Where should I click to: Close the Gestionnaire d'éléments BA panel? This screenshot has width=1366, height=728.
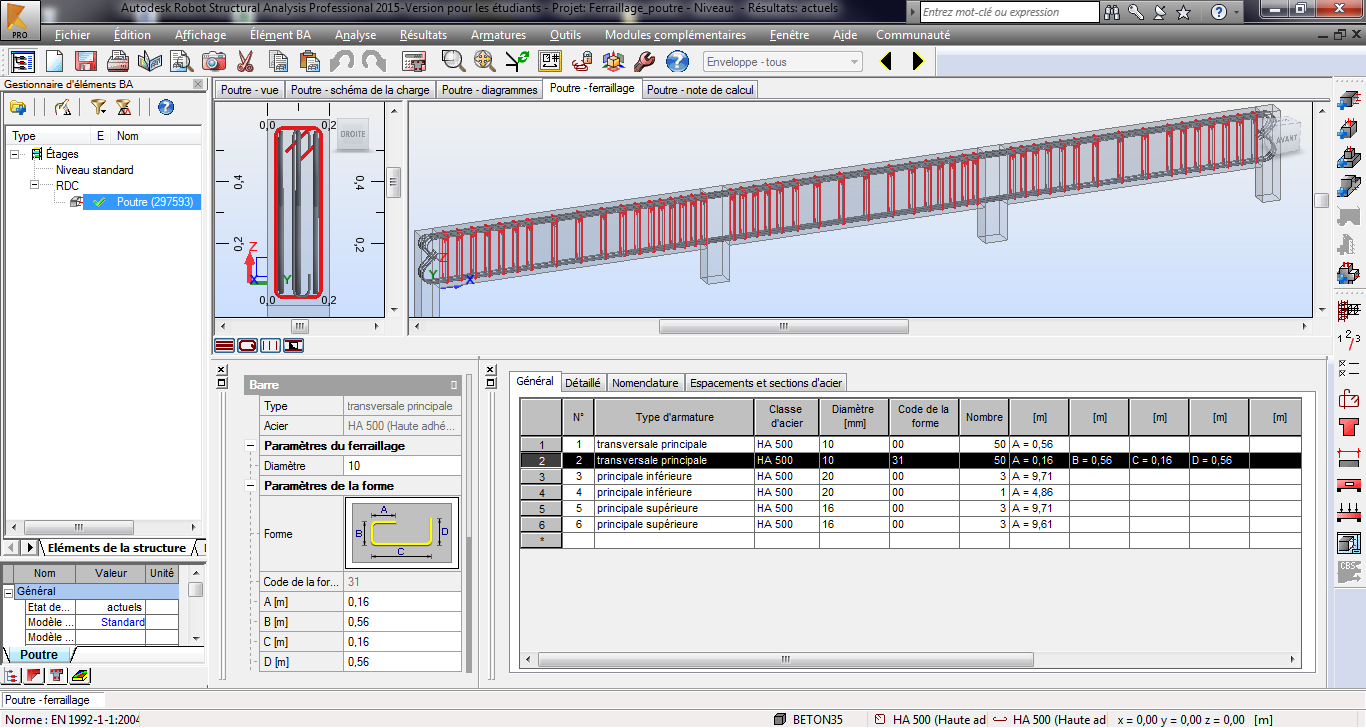point(197,84)
